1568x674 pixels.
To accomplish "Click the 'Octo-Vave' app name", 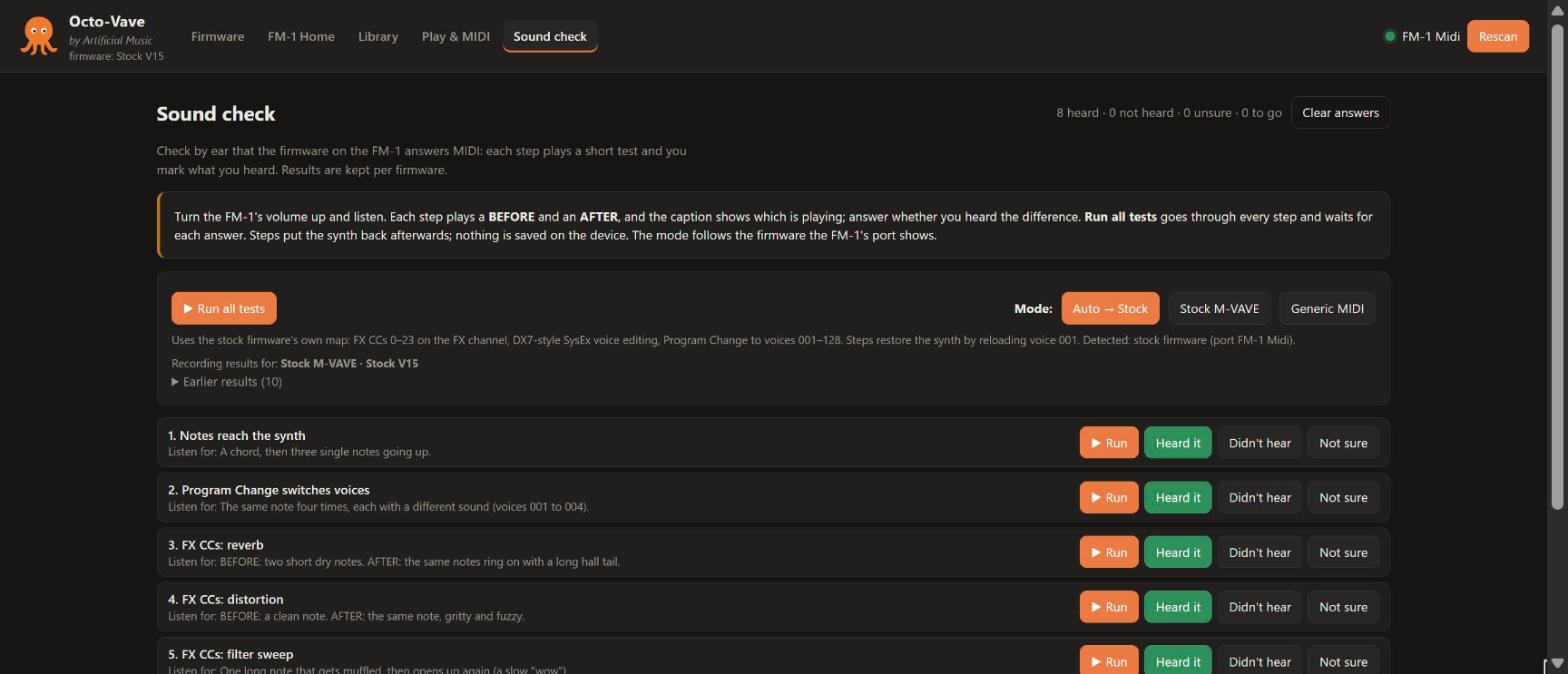I will [x=107, y=21].
